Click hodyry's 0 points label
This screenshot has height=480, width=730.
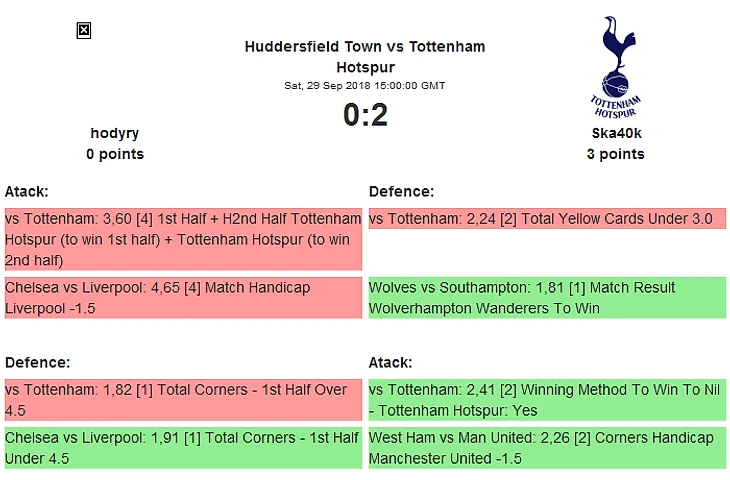(x=115, y=154)
